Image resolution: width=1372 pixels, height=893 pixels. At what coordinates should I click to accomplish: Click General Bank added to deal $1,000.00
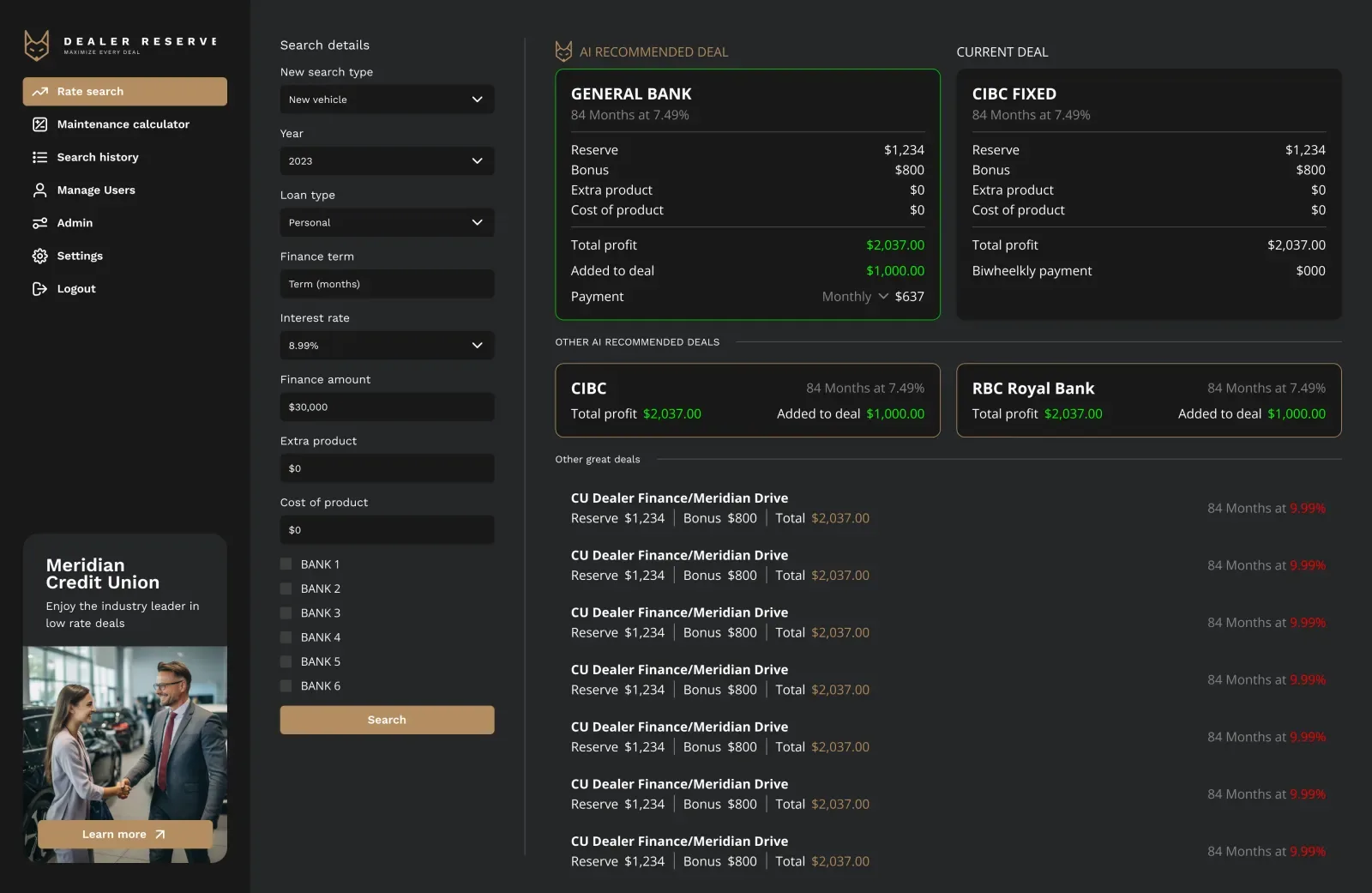(895, 271)
